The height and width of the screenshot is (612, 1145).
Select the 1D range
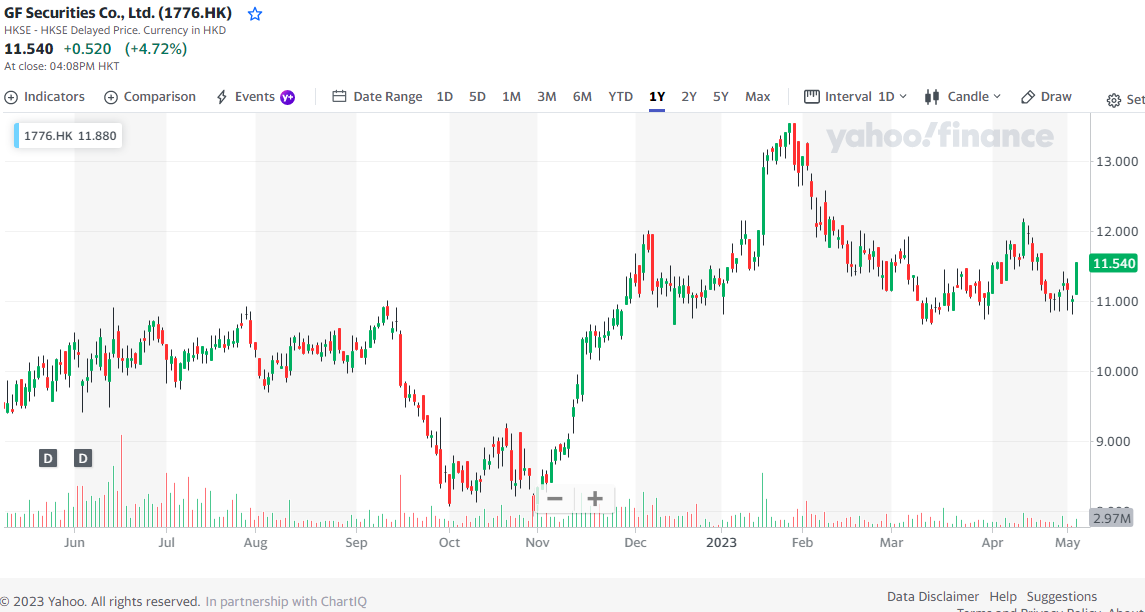pos(445,96)
